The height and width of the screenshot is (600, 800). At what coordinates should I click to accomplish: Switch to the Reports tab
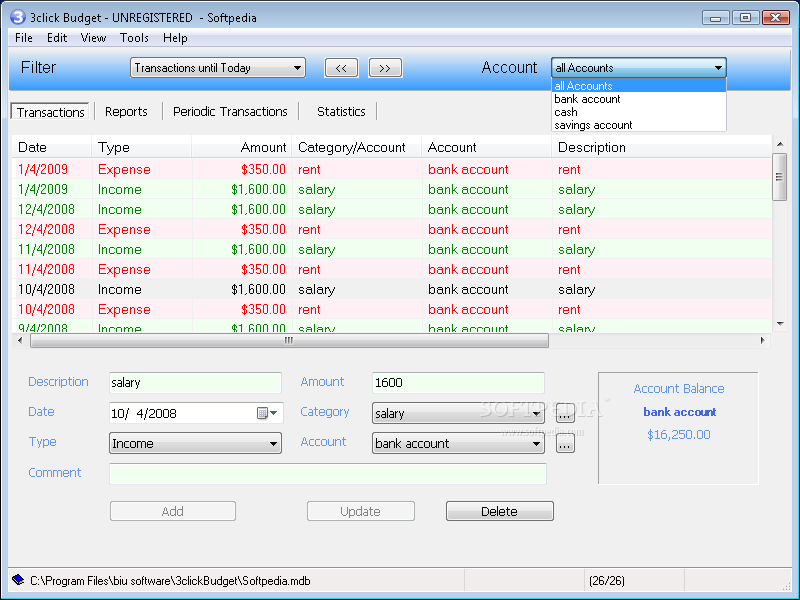click(126, 111)
